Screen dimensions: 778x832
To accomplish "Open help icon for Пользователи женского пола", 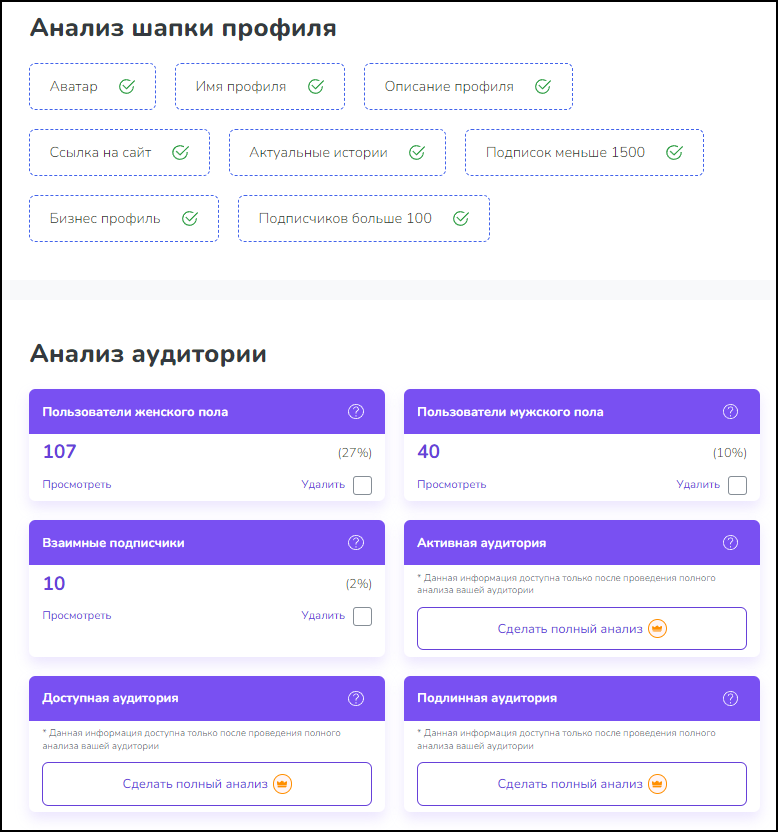I will click(x=356, y=412).
